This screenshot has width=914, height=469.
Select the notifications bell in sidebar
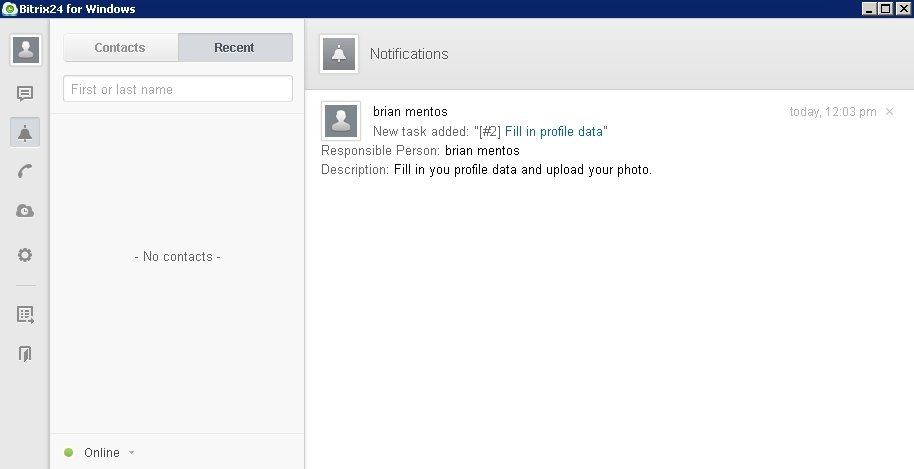pyautogui.click(x=25, y=132)
